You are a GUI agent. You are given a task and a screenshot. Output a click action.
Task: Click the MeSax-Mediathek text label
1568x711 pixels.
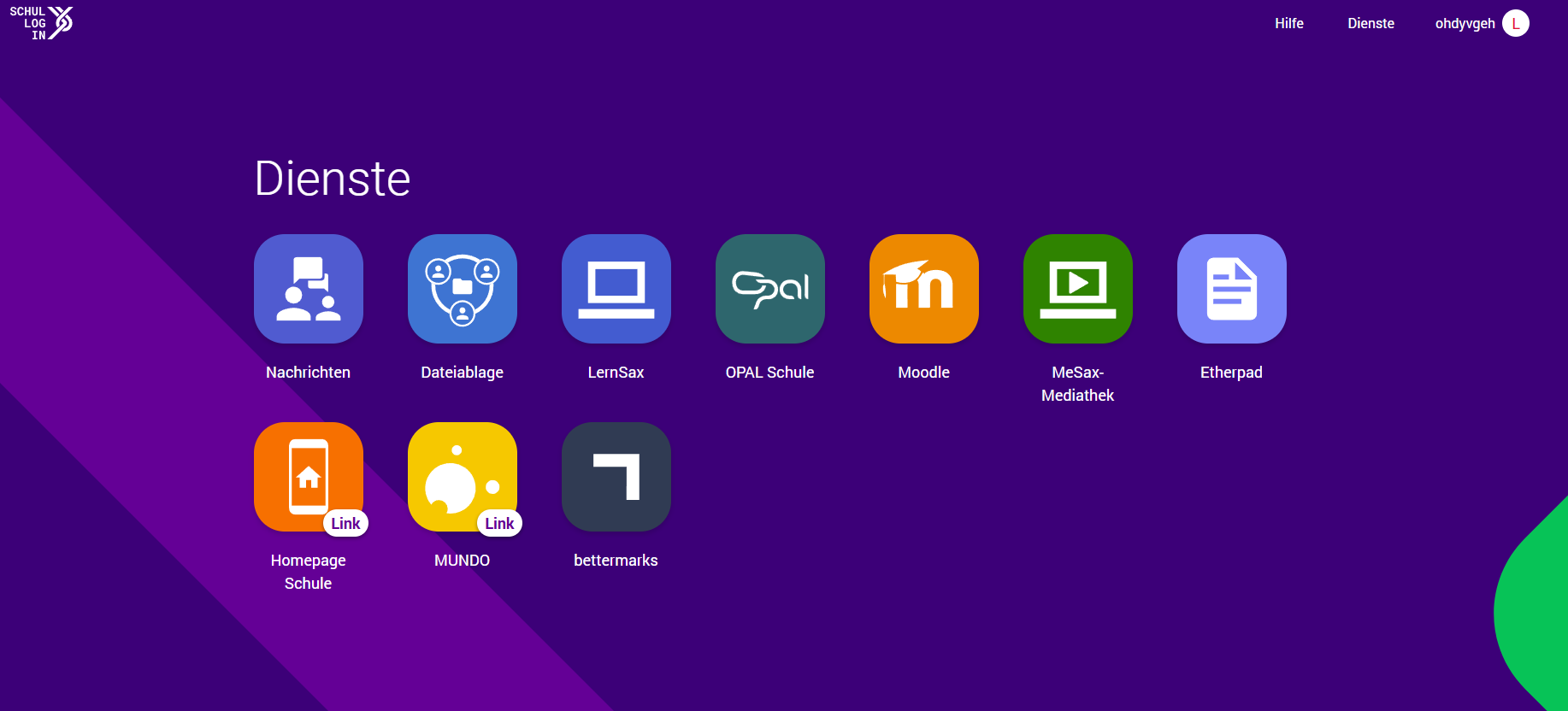click(1078, 384)
